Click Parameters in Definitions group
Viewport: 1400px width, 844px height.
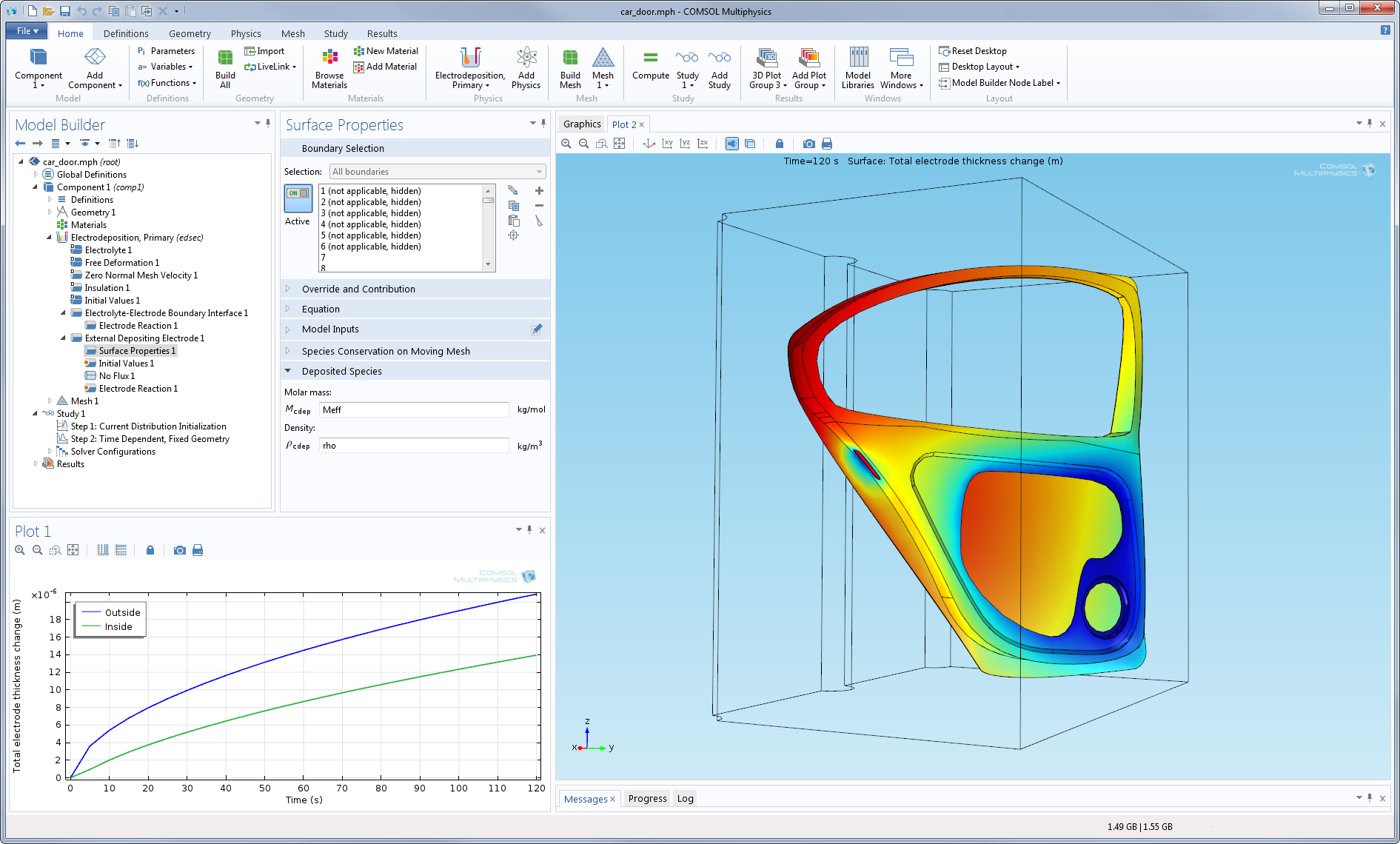(x=167, y=51)
